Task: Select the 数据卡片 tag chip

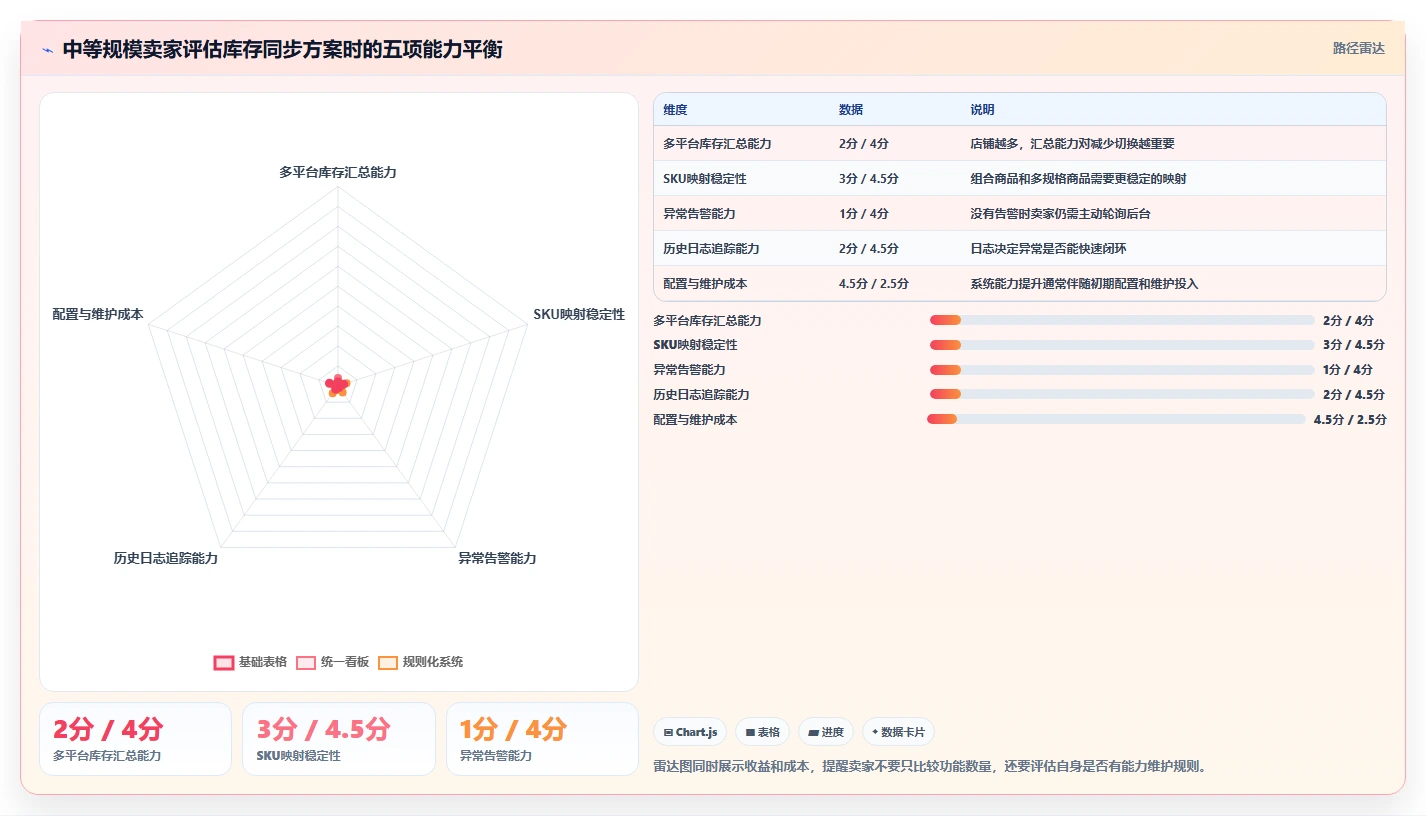Action: click(898, 732)
